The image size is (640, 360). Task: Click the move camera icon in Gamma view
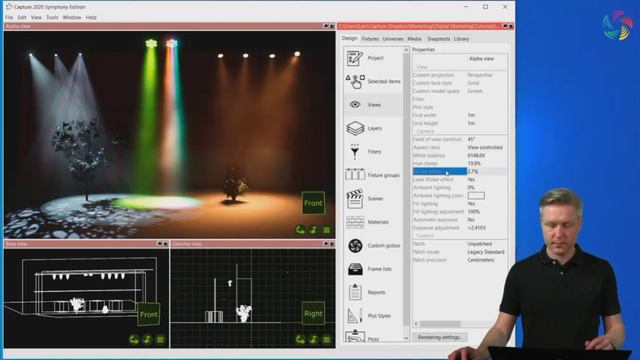point(313,340)
